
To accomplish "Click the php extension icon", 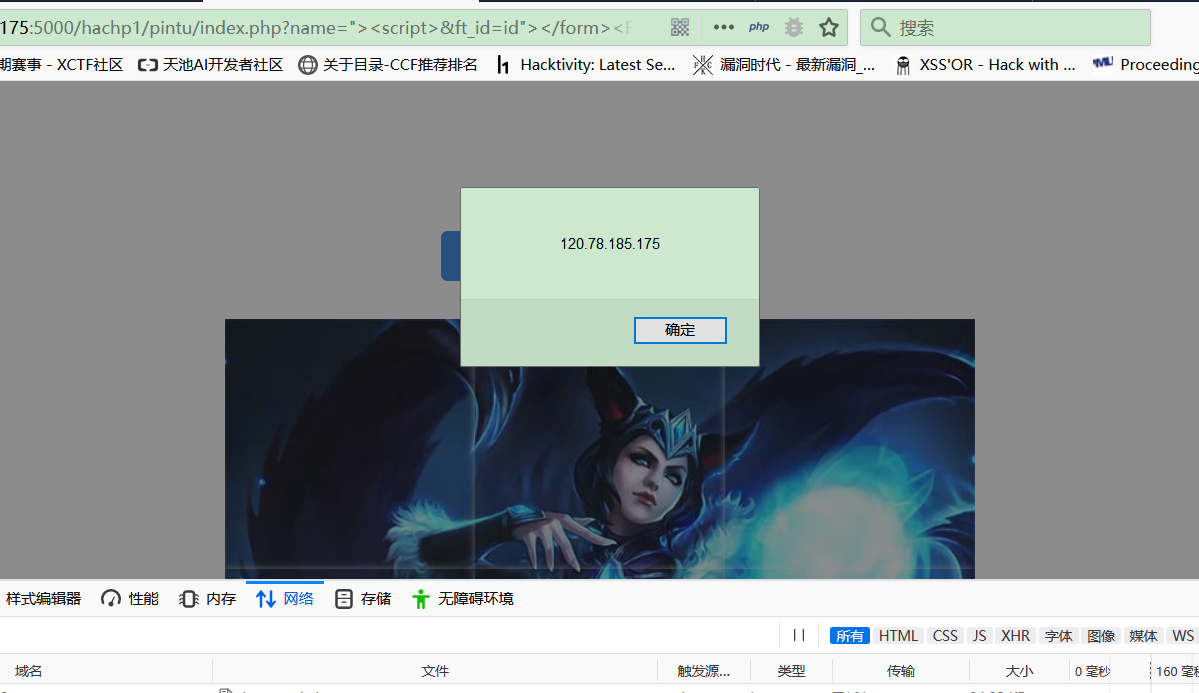I will (x=759, y=28).
